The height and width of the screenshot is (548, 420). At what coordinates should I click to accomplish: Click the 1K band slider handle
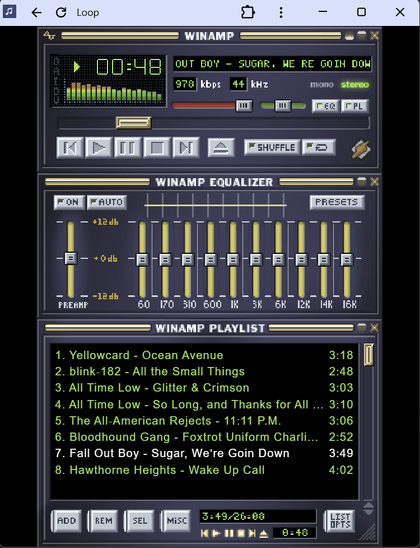[x=233, y=260]
